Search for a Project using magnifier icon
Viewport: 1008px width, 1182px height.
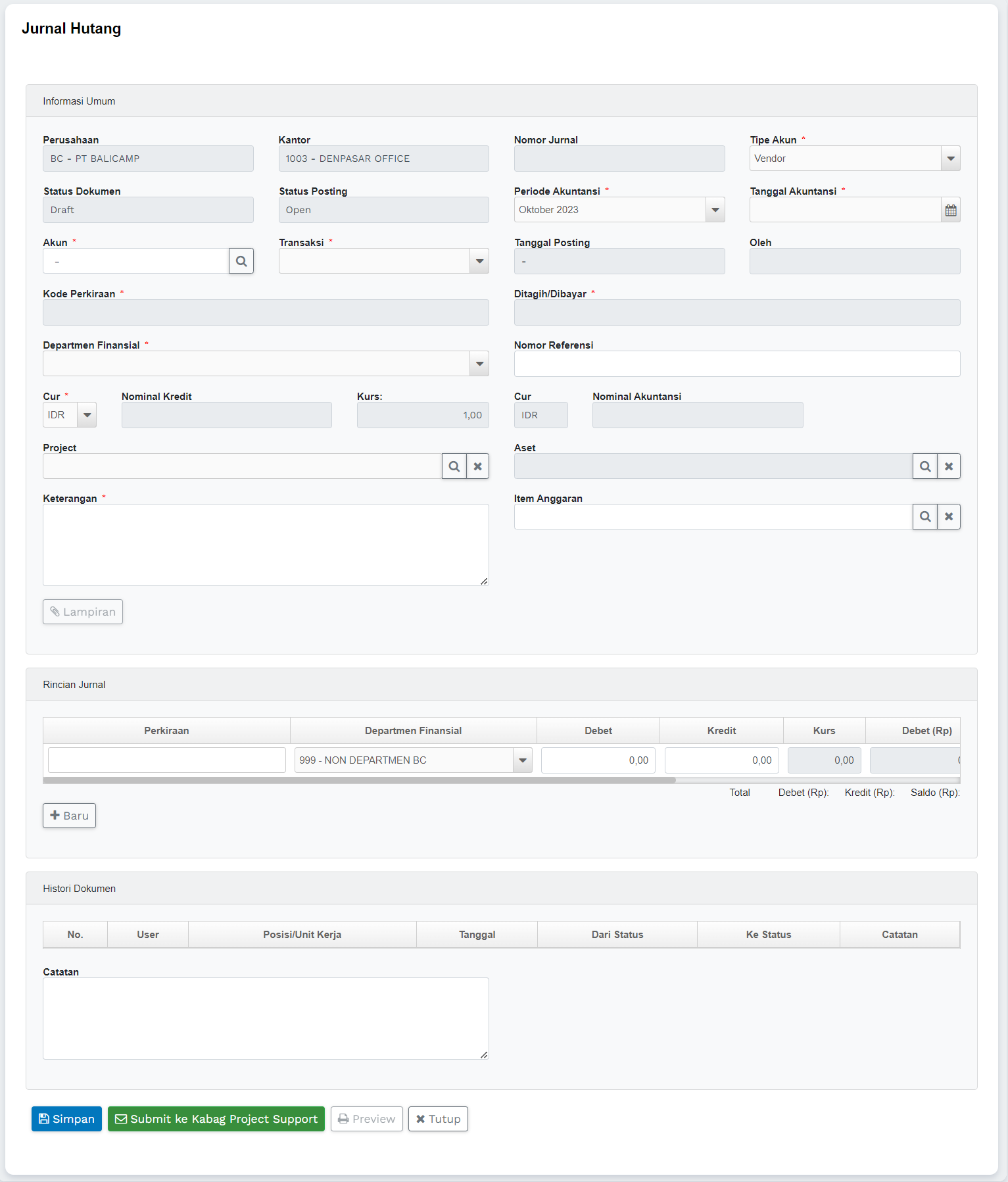point(454,466)
